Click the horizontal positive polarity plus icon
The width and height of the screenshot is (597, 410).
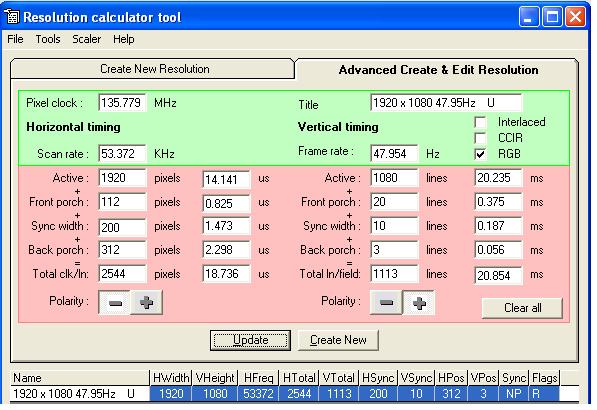click(x=147, y=303)
